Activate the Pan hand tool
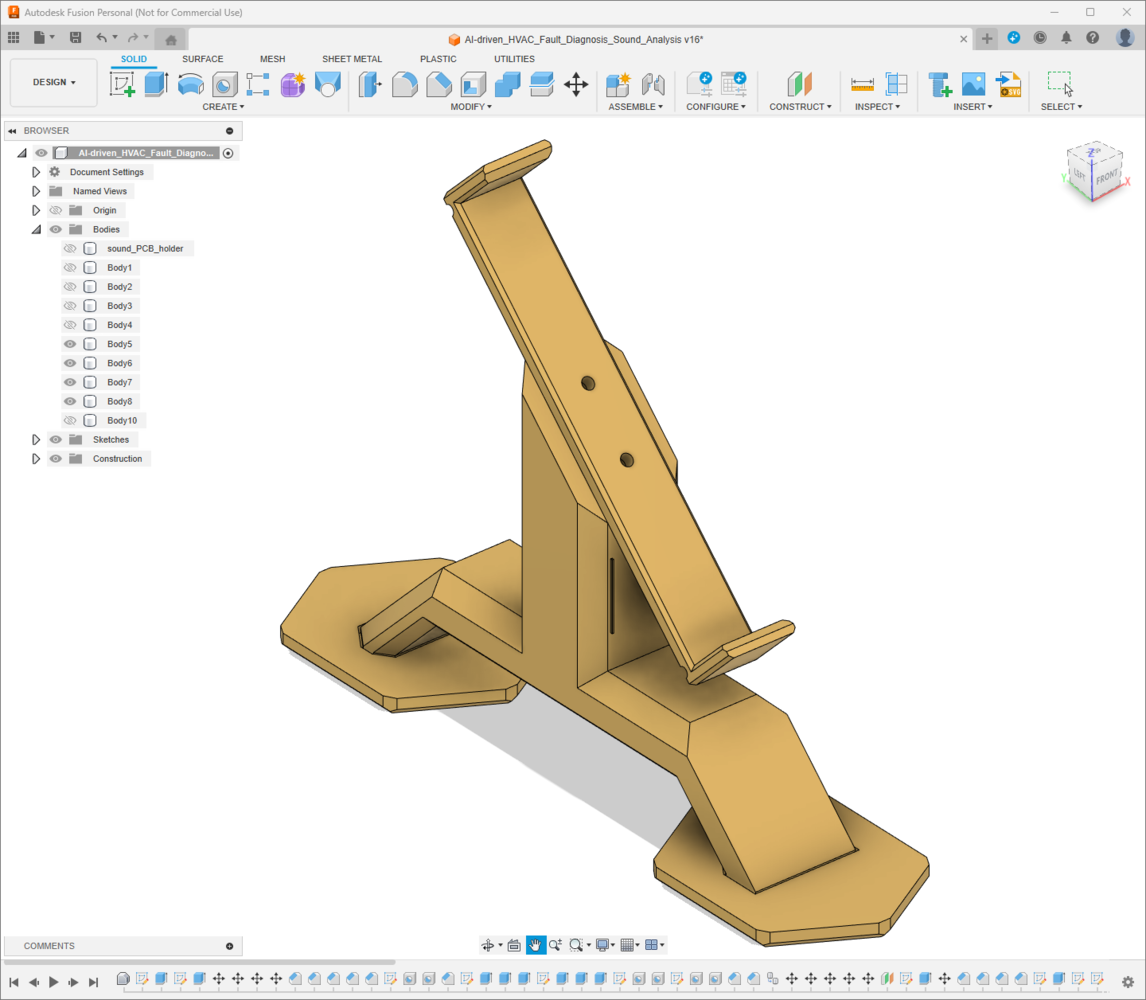Screen dimensions: 1146x1000 [535, 945]
